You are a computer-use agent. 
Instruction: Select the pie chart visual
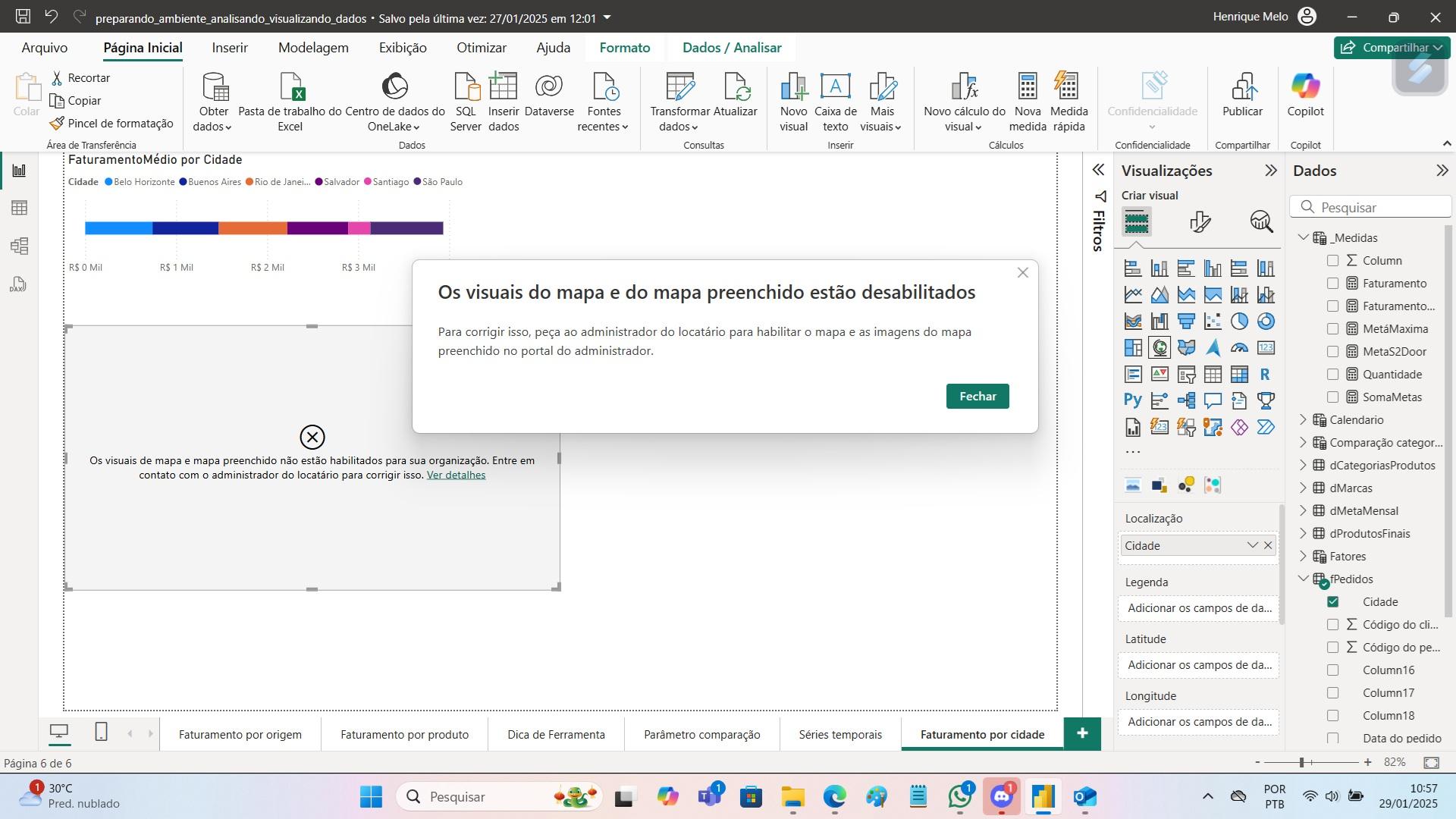(x=1239, y=322)
